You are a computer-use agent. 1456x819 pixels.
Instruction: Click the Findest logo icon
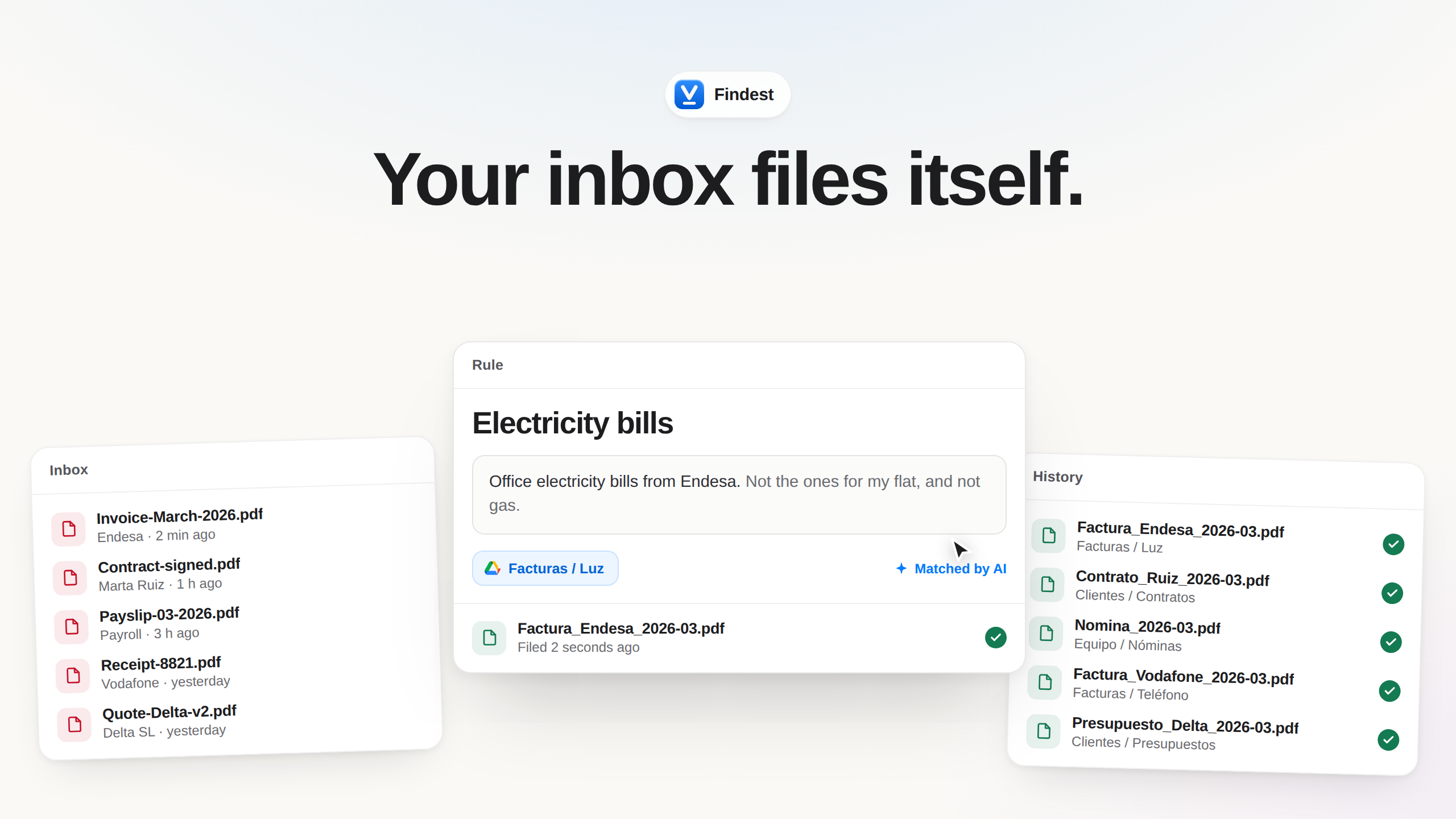click(x=689, y=94)
